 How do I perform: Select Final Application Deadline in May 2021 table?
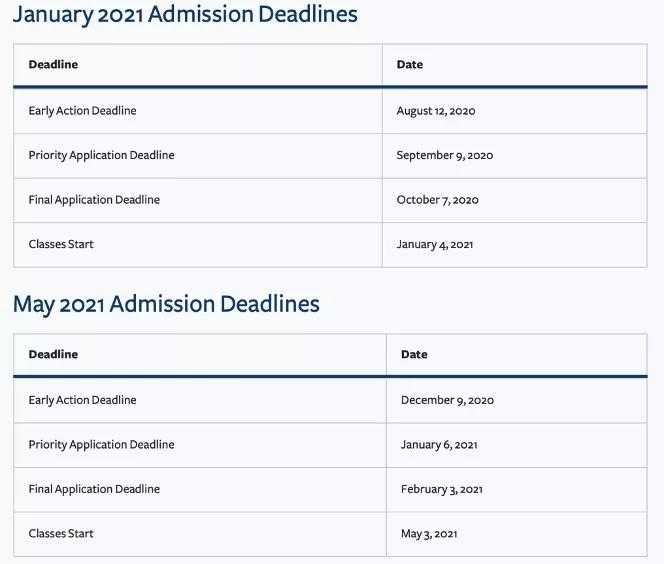[x=94, y=489]
